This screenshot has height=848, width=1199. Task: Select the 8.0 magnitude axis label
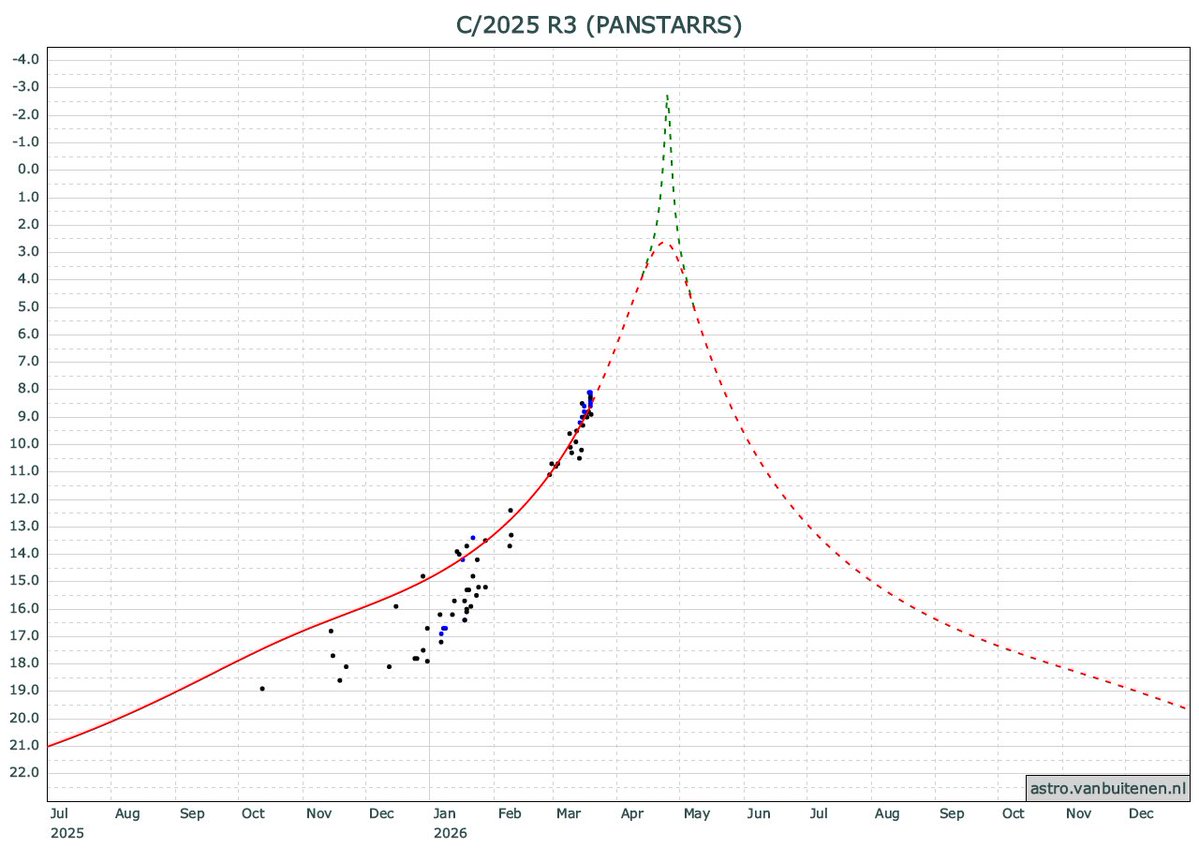coord(28,388)
